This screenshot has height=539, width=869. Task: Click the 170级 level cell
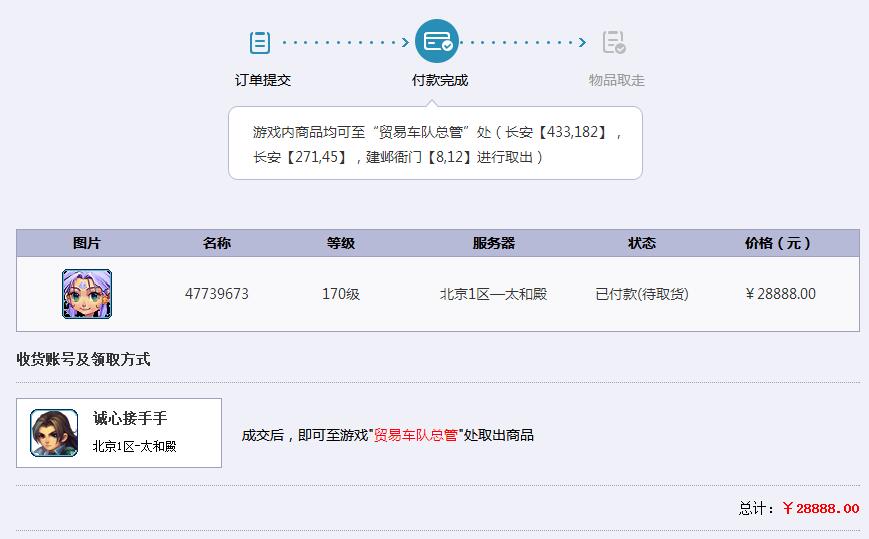341,294
